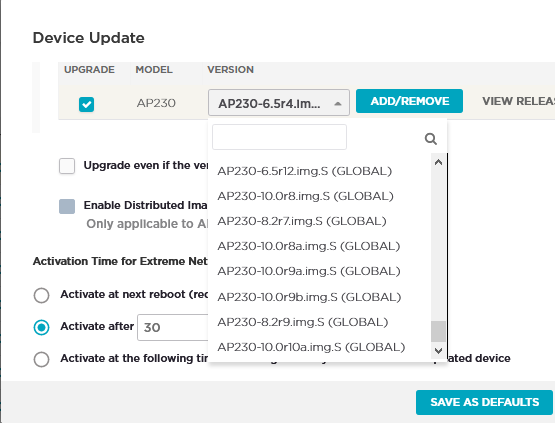Select AP230-6.5r12.img.S (GLOBAL) from list
555x423 pixels.
[x=305, y=171]
